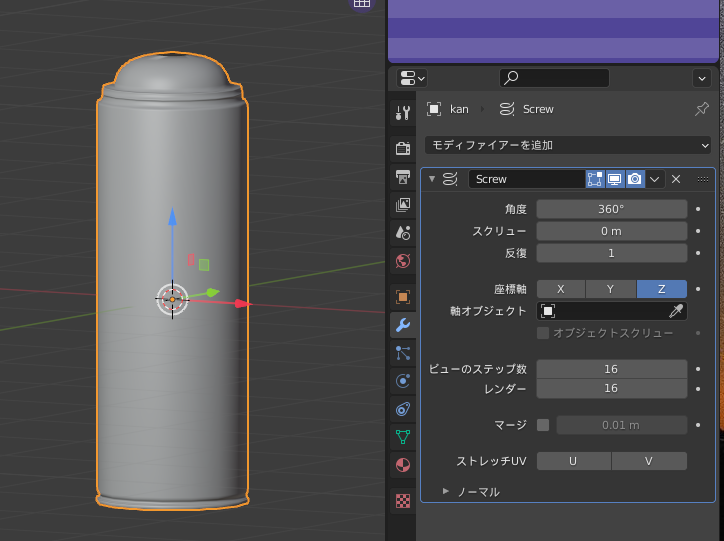This screenshot has height=541, width=724.
Task: Collapse the Screw modifier panel
Action: (432, 179)
